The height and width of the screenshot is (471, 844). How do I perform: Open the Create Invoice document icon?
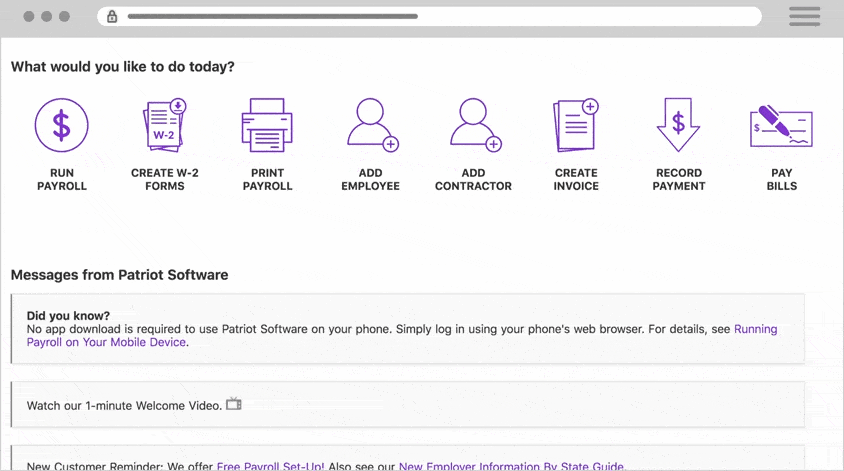tap(576, 125)
